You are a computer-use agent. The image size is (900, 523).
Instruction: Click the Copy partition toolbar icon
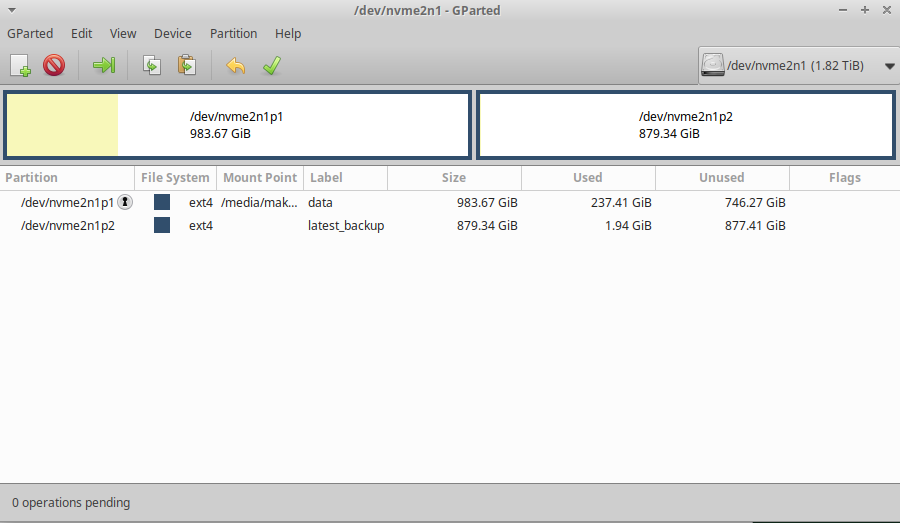point(152,65)
